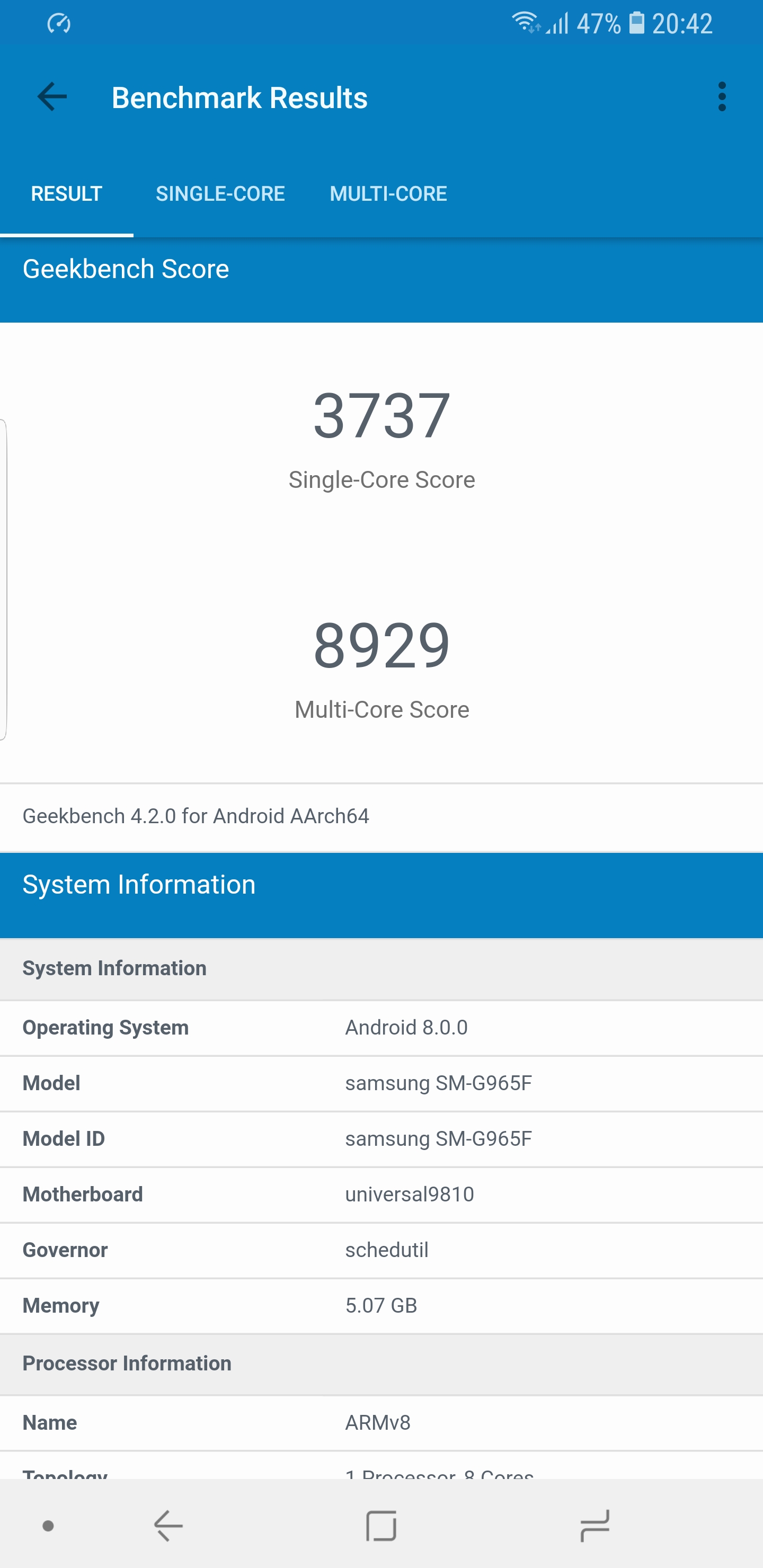Image resolution: width=763 pixels, height=1568 pixels.
Task: Tap the Wi-Fi status icon
Action: tap(525, 23)
